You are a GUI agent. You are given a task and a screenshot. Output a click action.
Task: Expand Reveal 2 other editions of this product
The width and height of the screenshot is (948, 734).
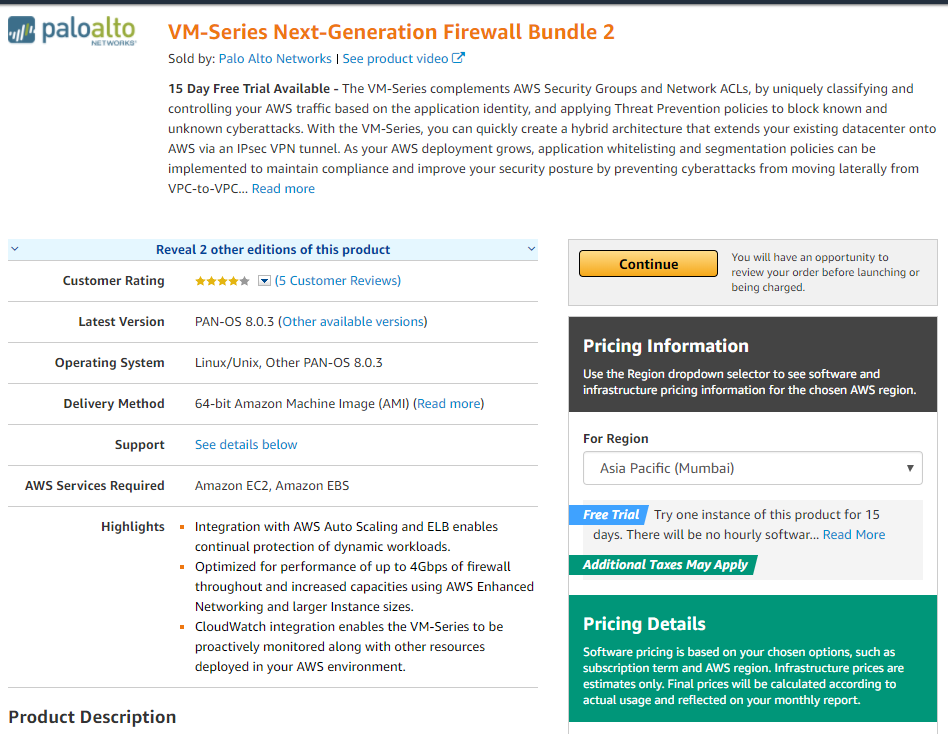pos(273,249)
